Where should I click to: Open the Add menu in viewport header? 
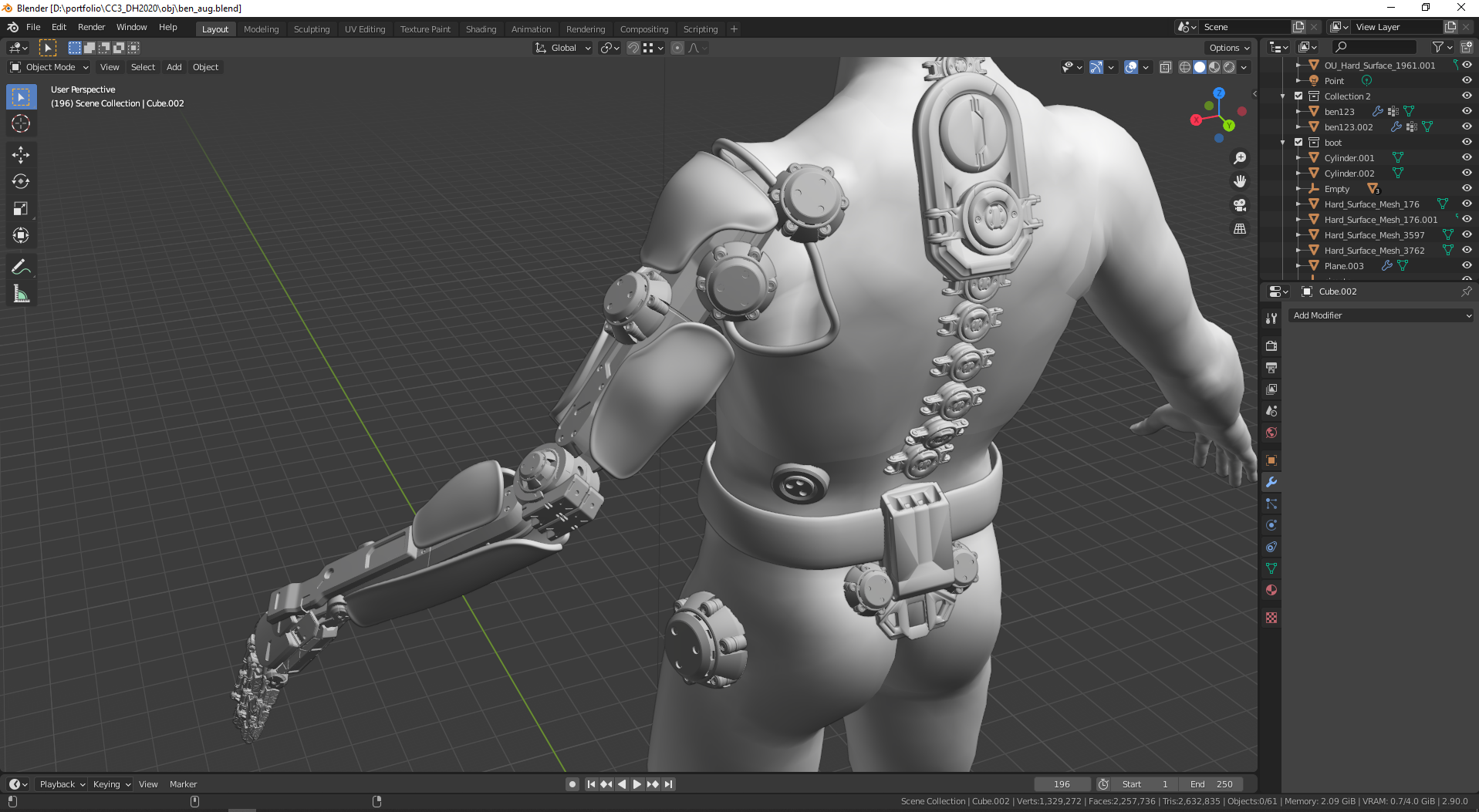pos(174,67)
